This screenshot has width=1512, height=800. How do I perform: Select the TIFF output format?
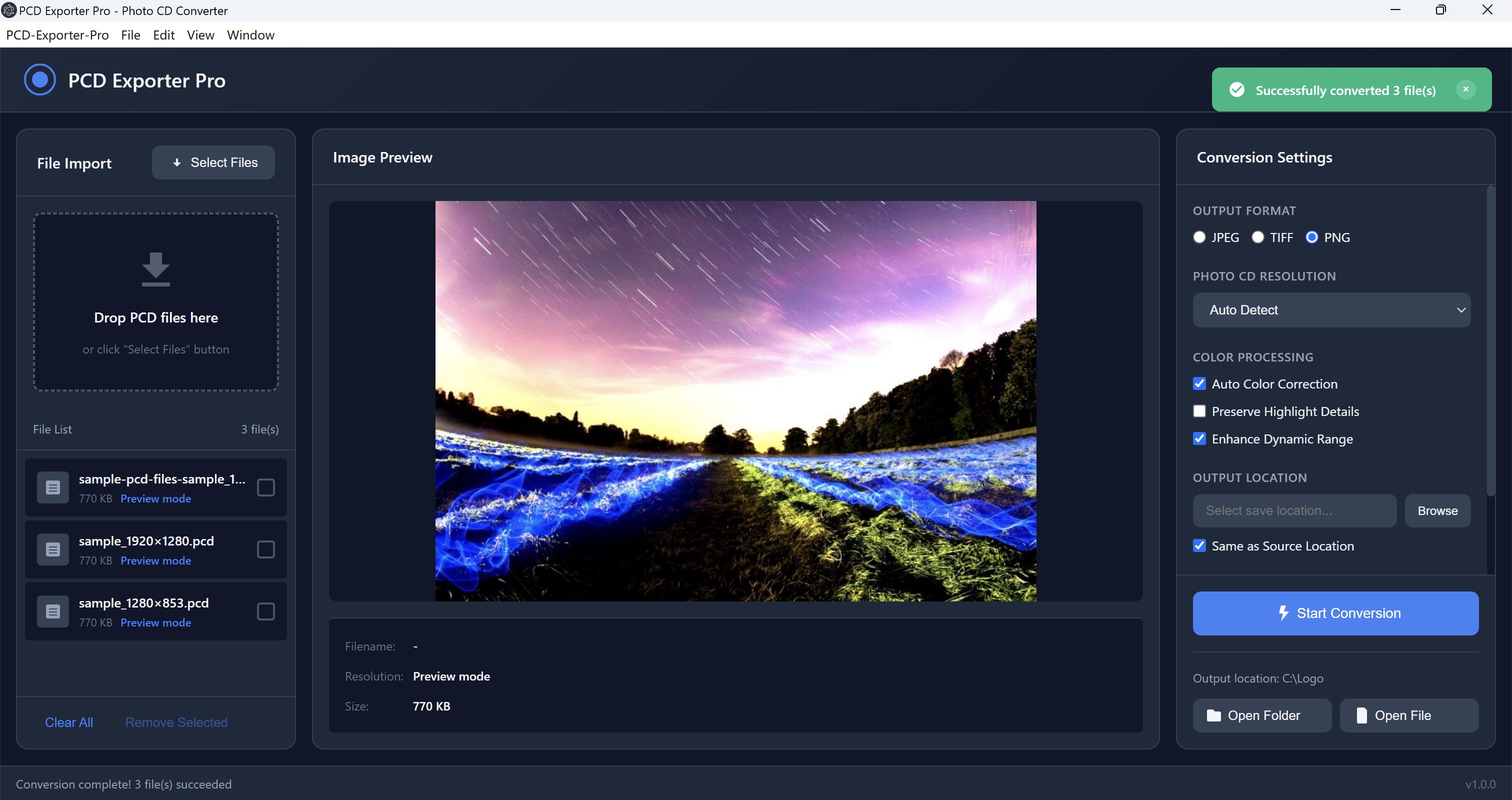[x=1257, y=237]
